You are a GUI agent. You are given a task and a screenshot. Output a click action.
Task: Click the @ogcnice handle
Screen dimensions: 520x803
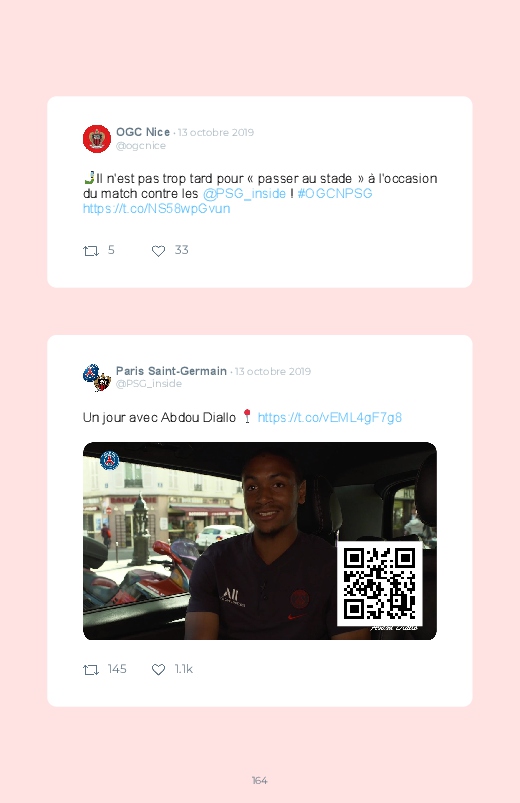[141, 145]
